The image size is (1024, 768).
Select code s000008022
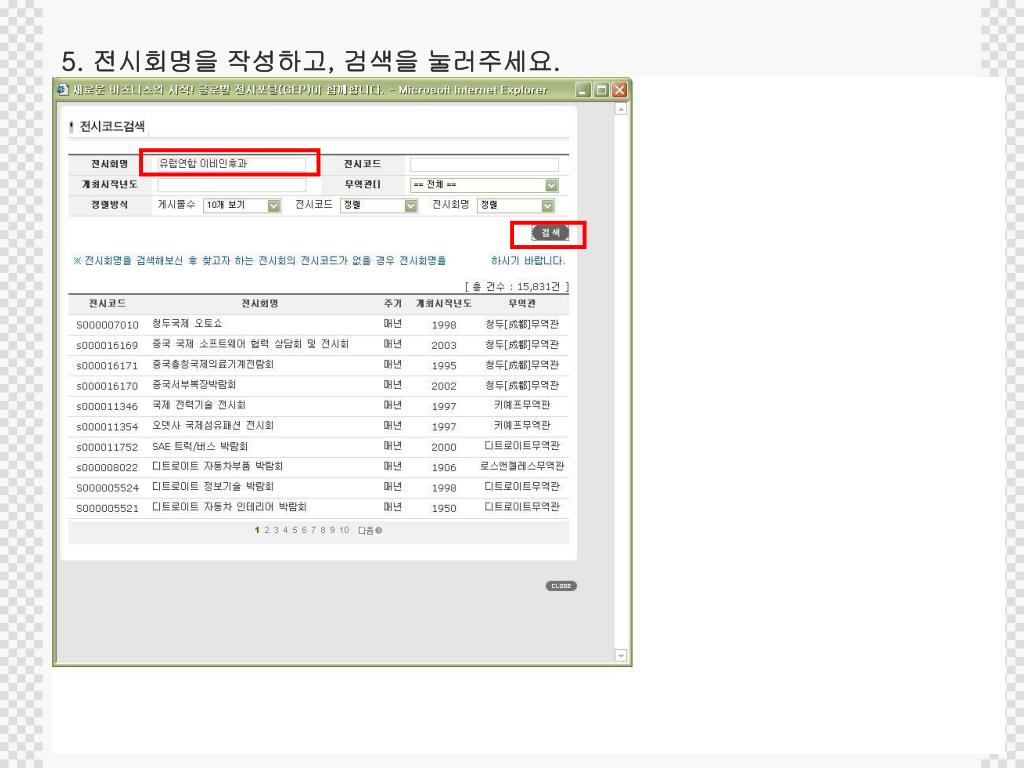[x=107, y=468]
